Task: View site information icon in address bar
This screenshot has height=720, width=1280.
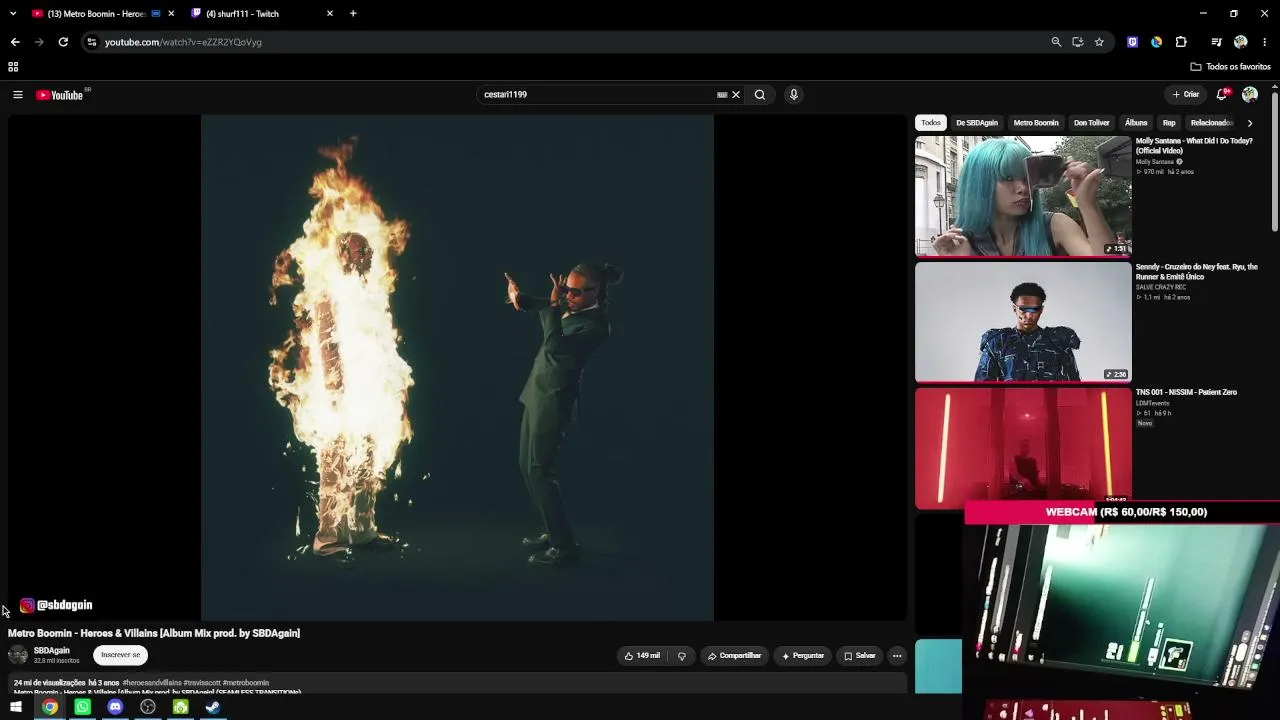Action: pyautogui.click(x=91, y=42)
